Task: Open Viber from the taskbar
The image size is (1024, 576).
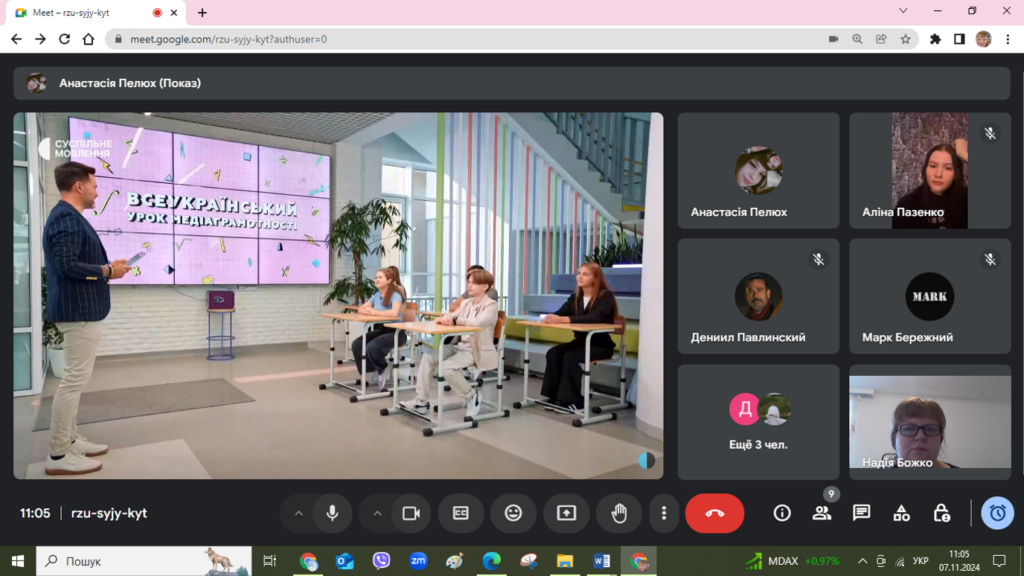Action: pyautogui.click(x=381, y=561)
